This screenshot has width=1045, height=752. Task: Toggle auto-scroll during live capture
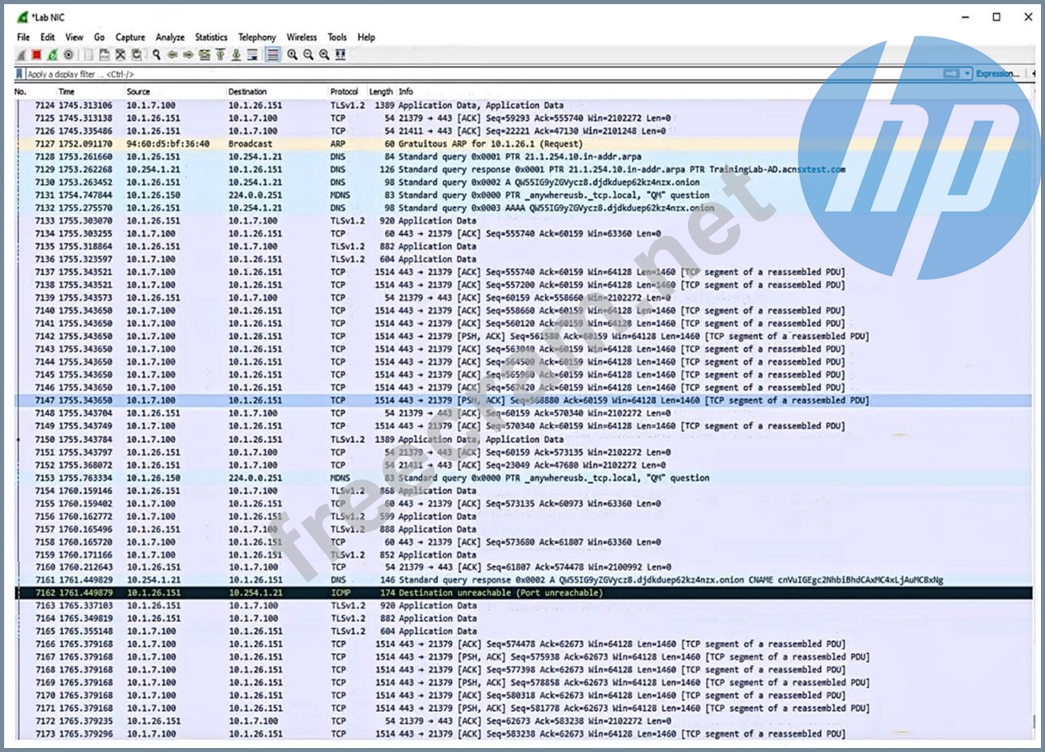click(253, 55)
